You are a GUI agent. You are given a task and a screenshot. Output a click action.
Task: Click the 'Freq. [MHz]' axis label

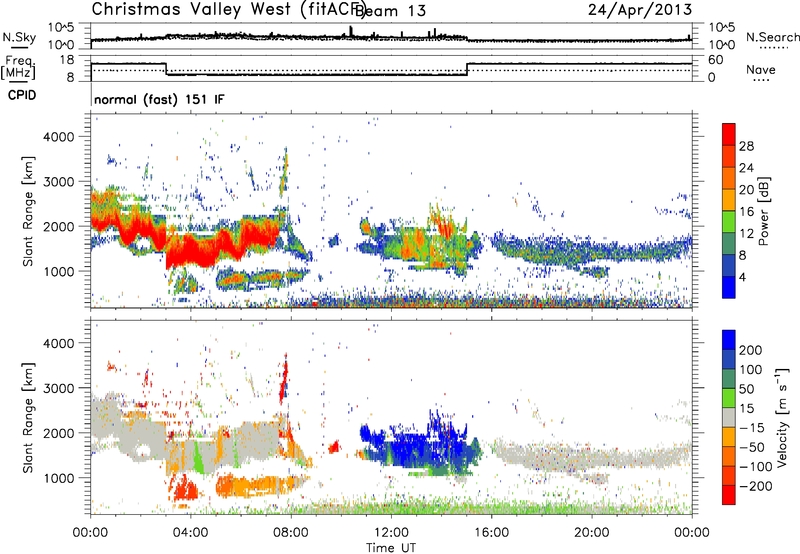(18, 69)
